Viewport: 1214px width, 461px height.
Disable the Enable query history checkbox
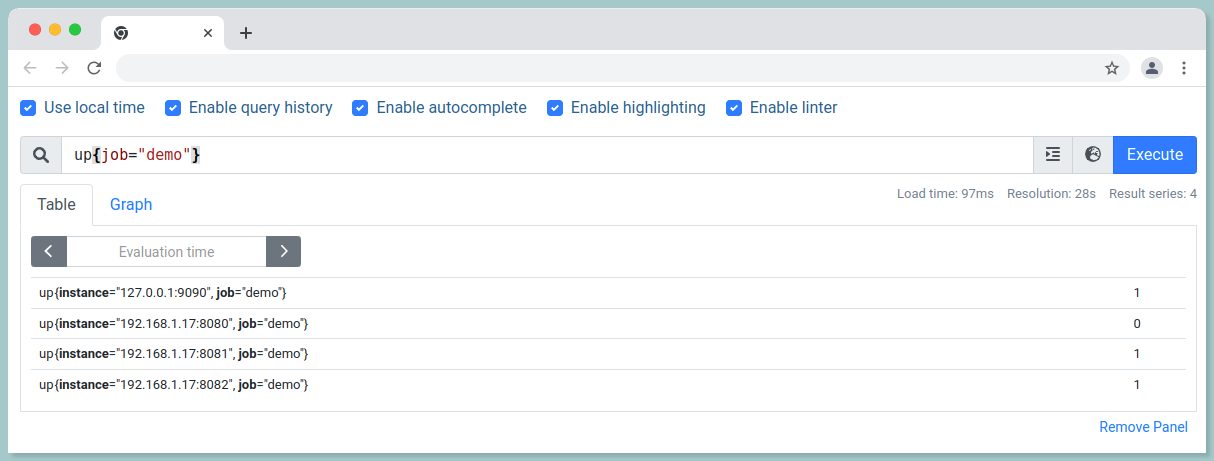[173, 108]
